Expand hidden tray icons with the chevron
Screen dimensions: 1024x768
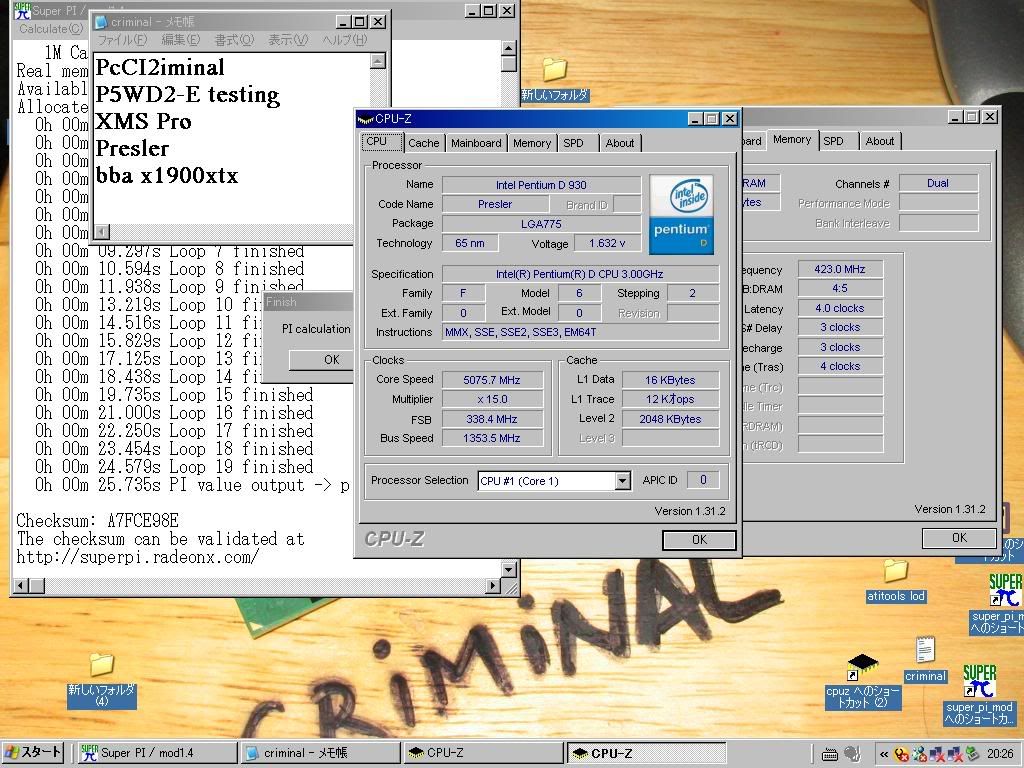pos(884,754)
